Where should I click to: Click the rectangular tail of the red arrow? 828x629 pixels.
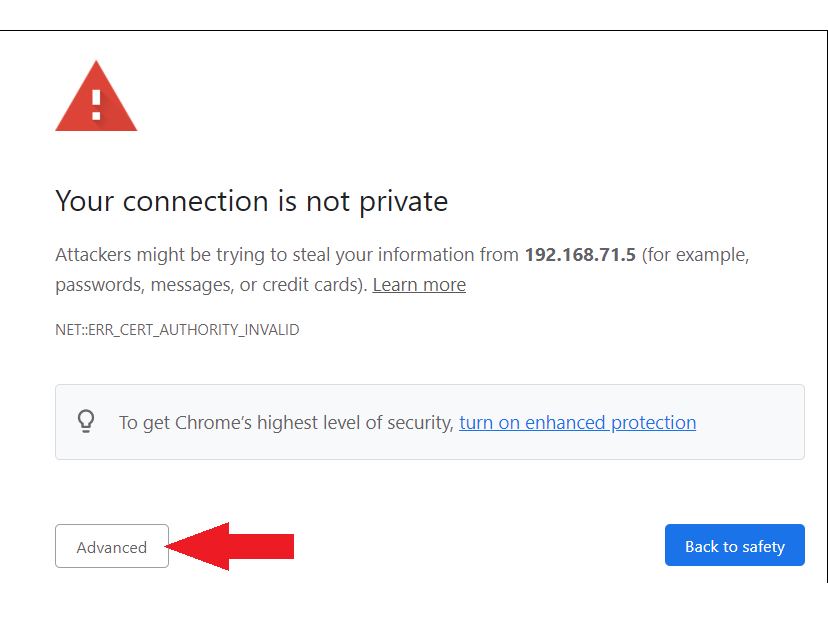pyautogui.click(x=261, y=546)
